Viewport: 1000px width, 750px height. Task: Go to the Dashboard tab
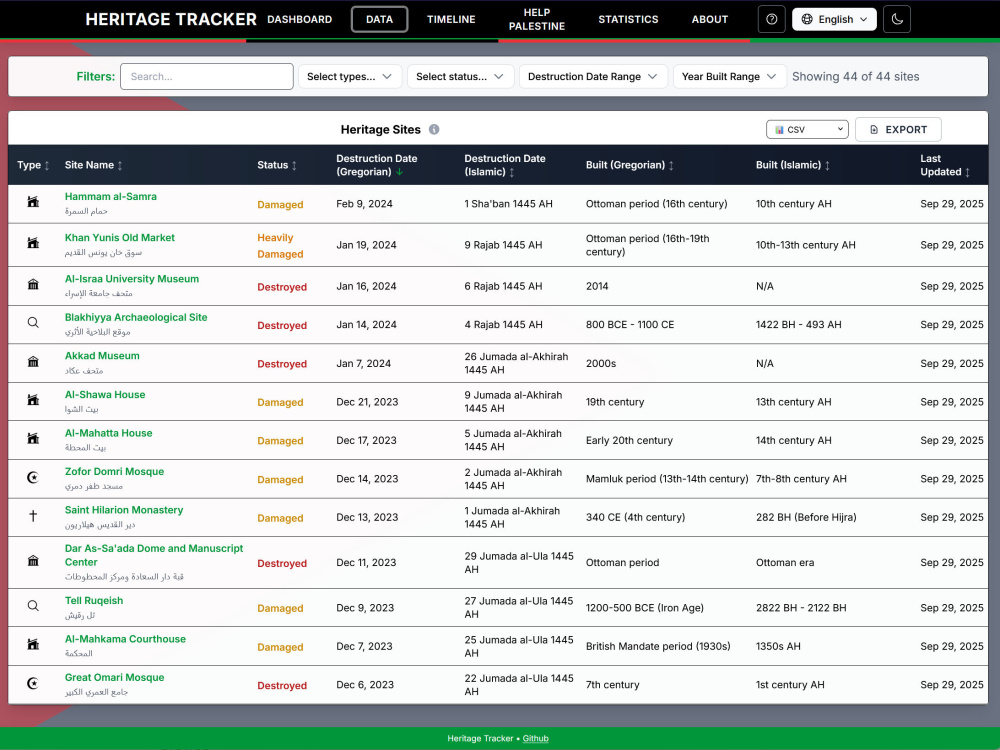300,19
